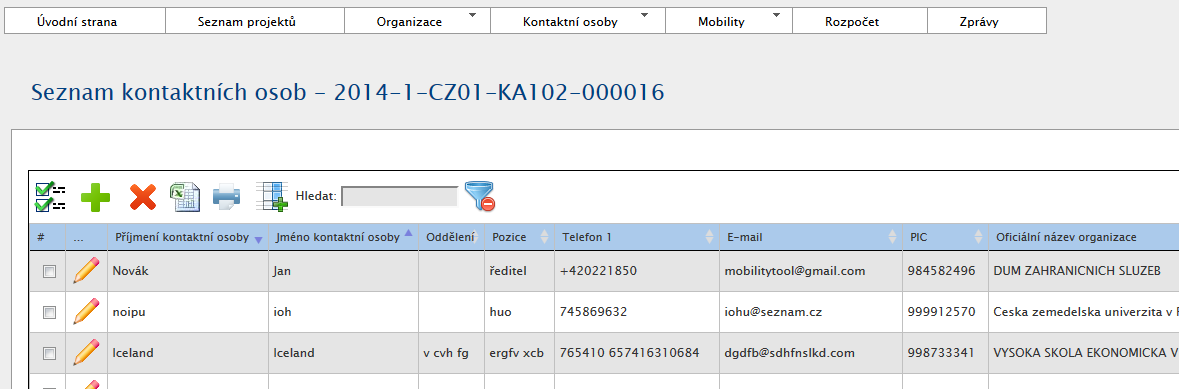
Task: Select phone 765410 657416310684 cell
Action: (637, 352)
